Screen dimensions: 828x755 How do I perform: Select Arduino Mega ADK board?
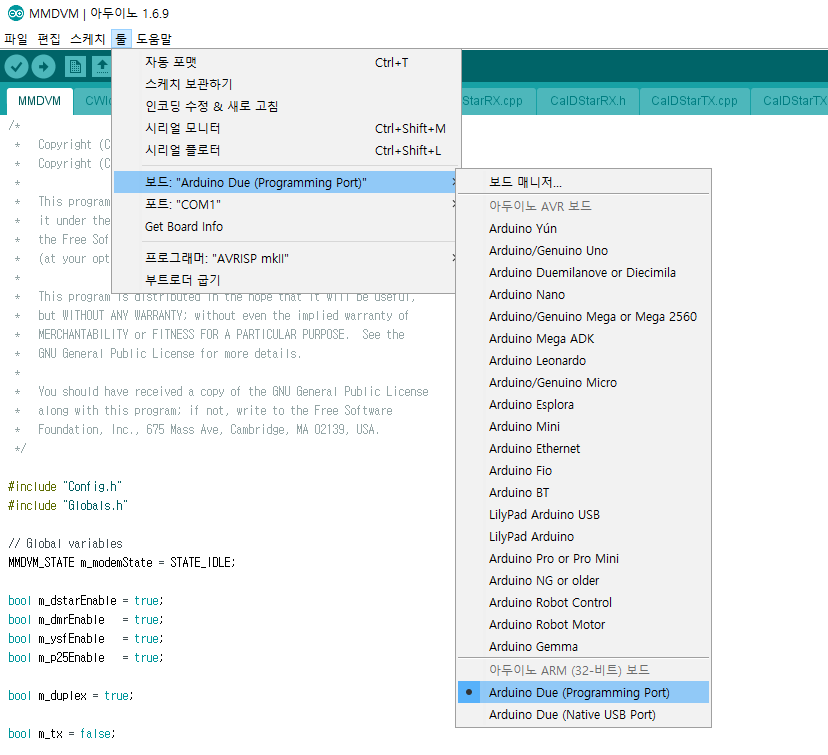pos(583,338)
